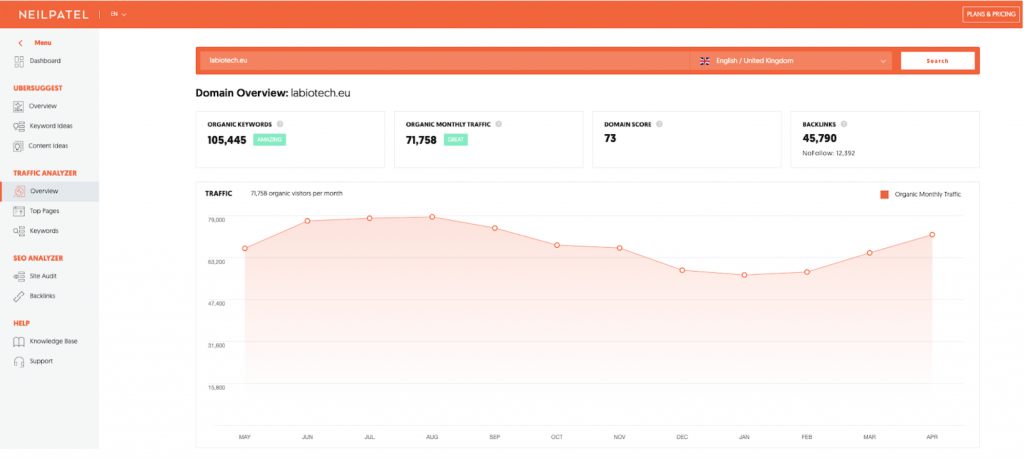Screen dimensions: 1024x458
Task: Go to Top Pages in the sidebar
Action: click(x=44, y=211)
